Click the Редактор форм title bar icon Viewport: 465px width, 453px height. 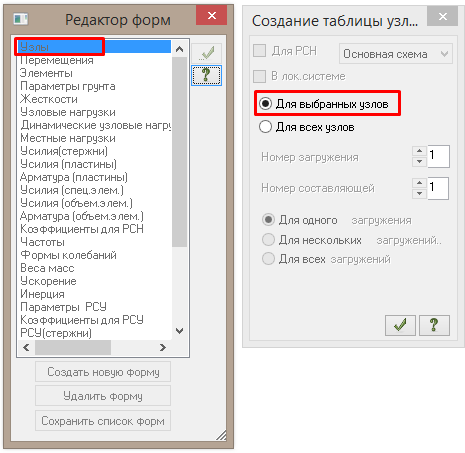coord(21,19)
